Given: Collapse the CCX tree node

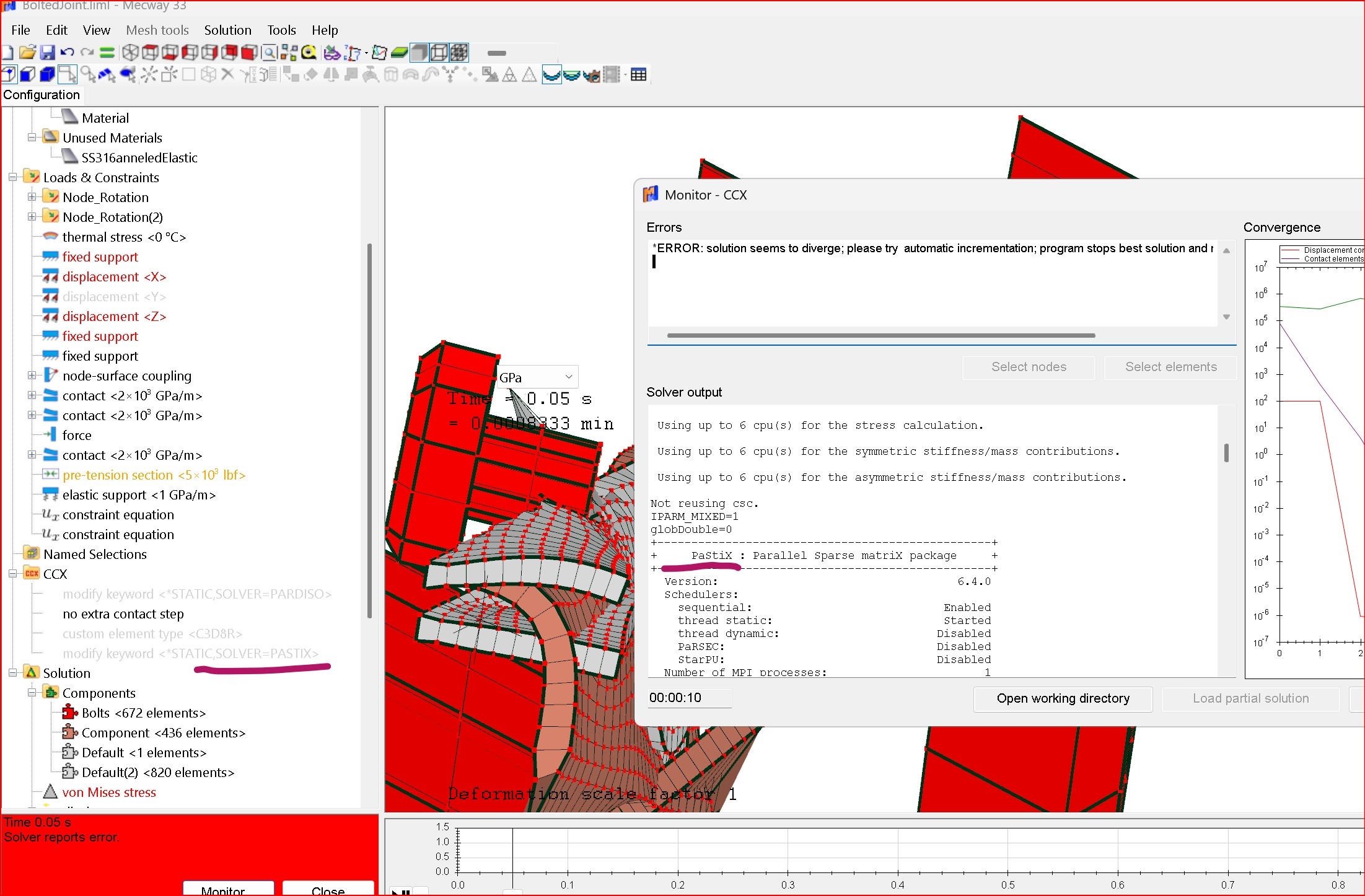Looking at the screenshot, I should coord(12,574).
